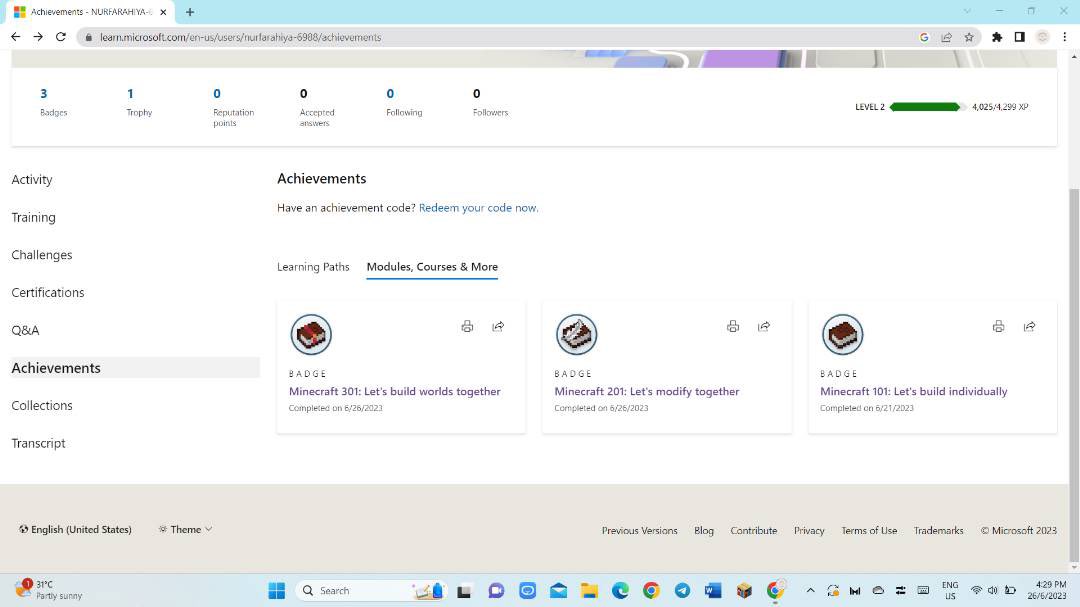The height and width of the screenshot is (607, 1080).
Task: Close the Achievements browser tab
Action: (163, 12)
